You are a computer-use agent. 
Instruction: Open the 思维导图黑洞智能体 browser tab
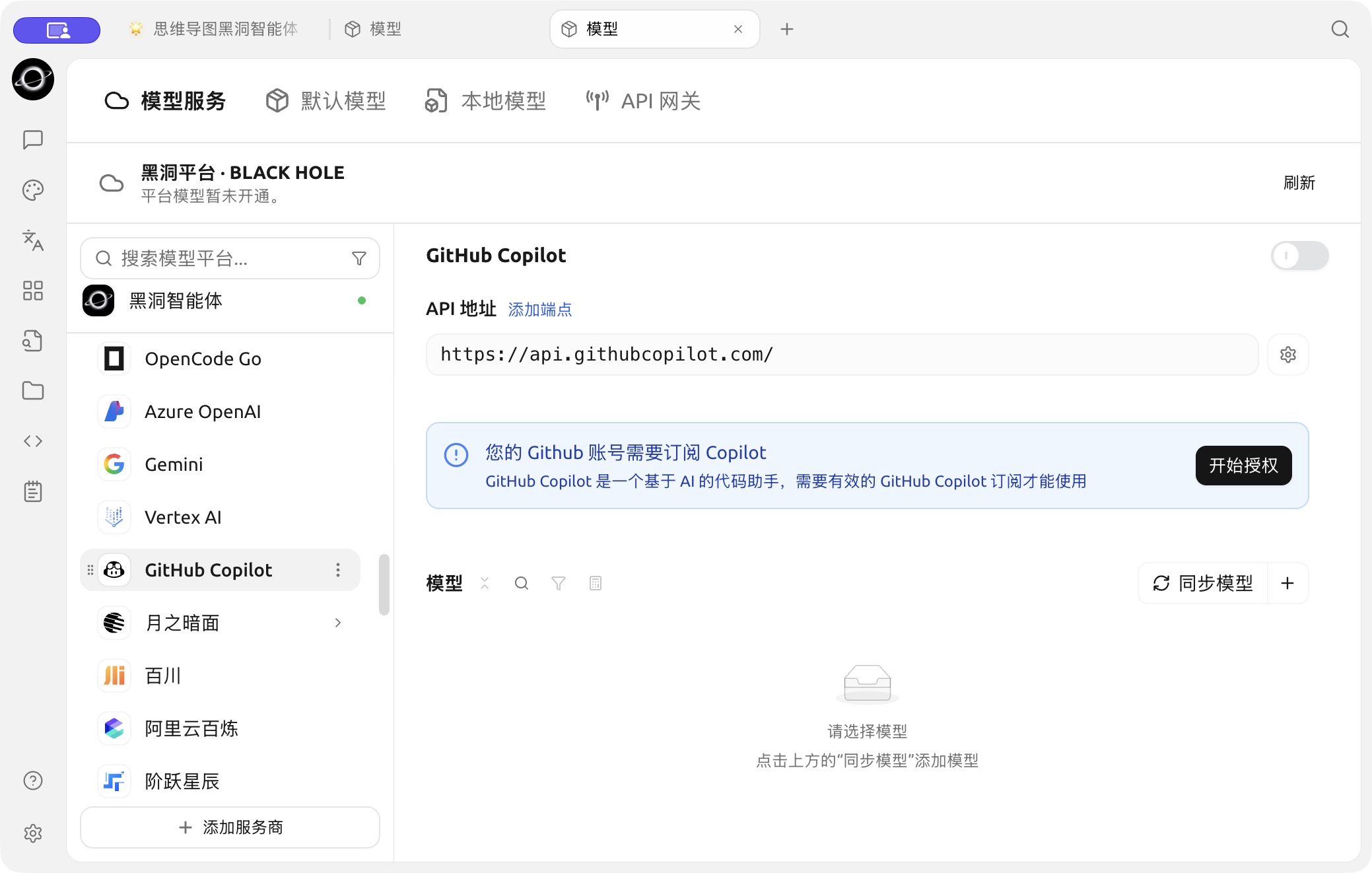click(213, 29)
